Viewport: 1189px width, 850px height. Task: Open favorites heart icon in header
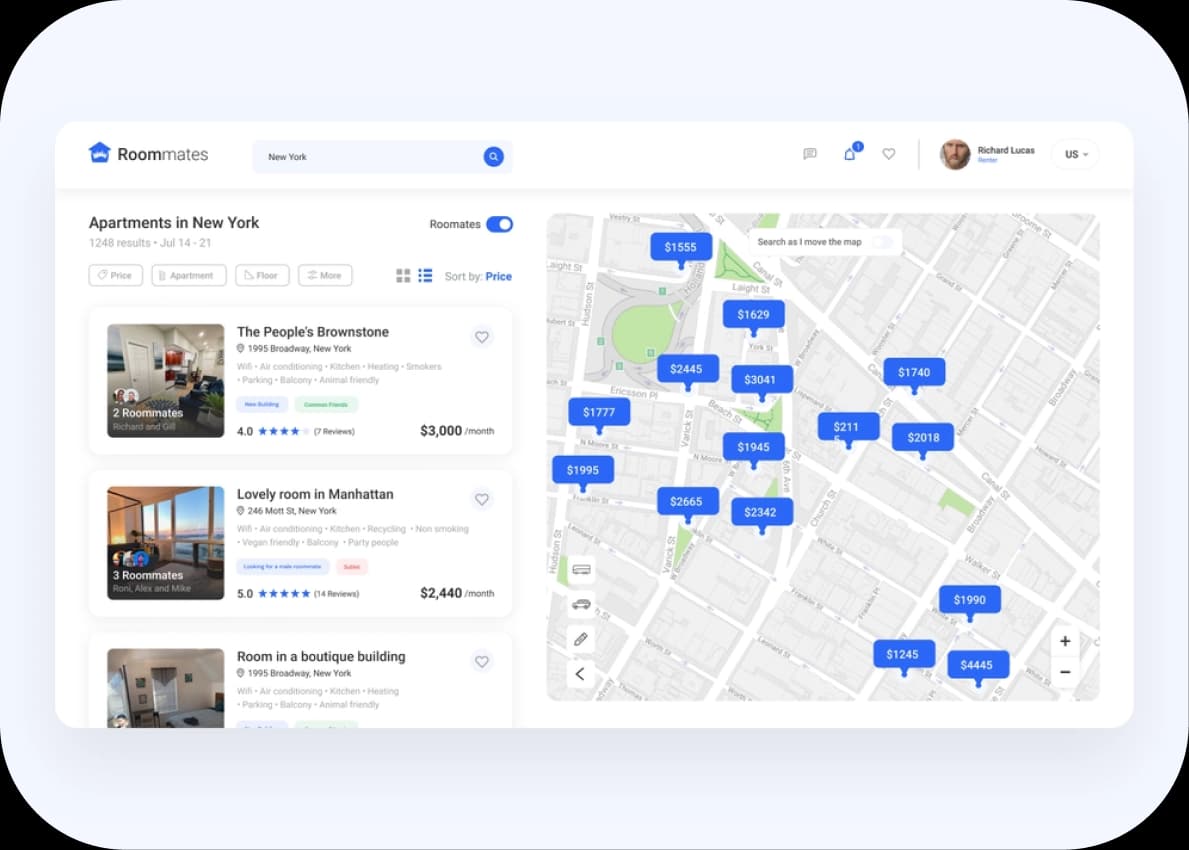[889, 154]
